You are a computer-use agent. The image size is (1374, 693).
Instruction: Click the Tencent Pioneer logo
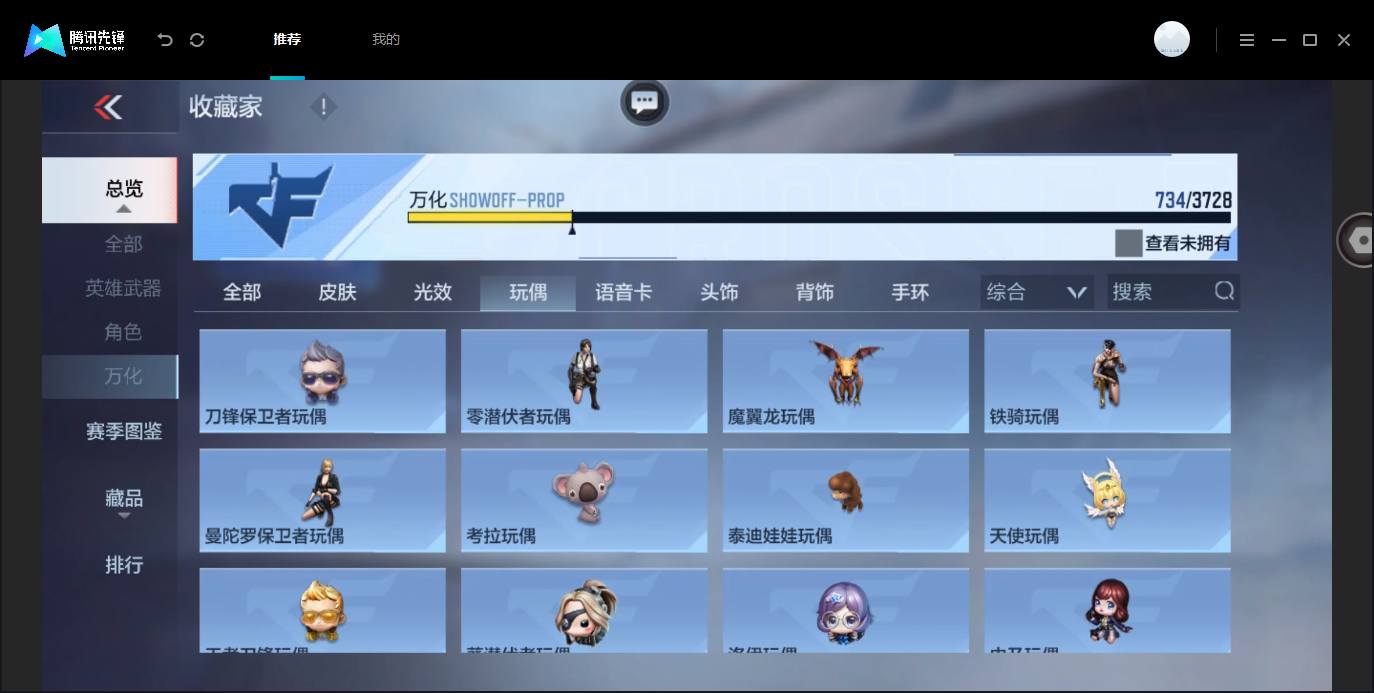[75, 40]
